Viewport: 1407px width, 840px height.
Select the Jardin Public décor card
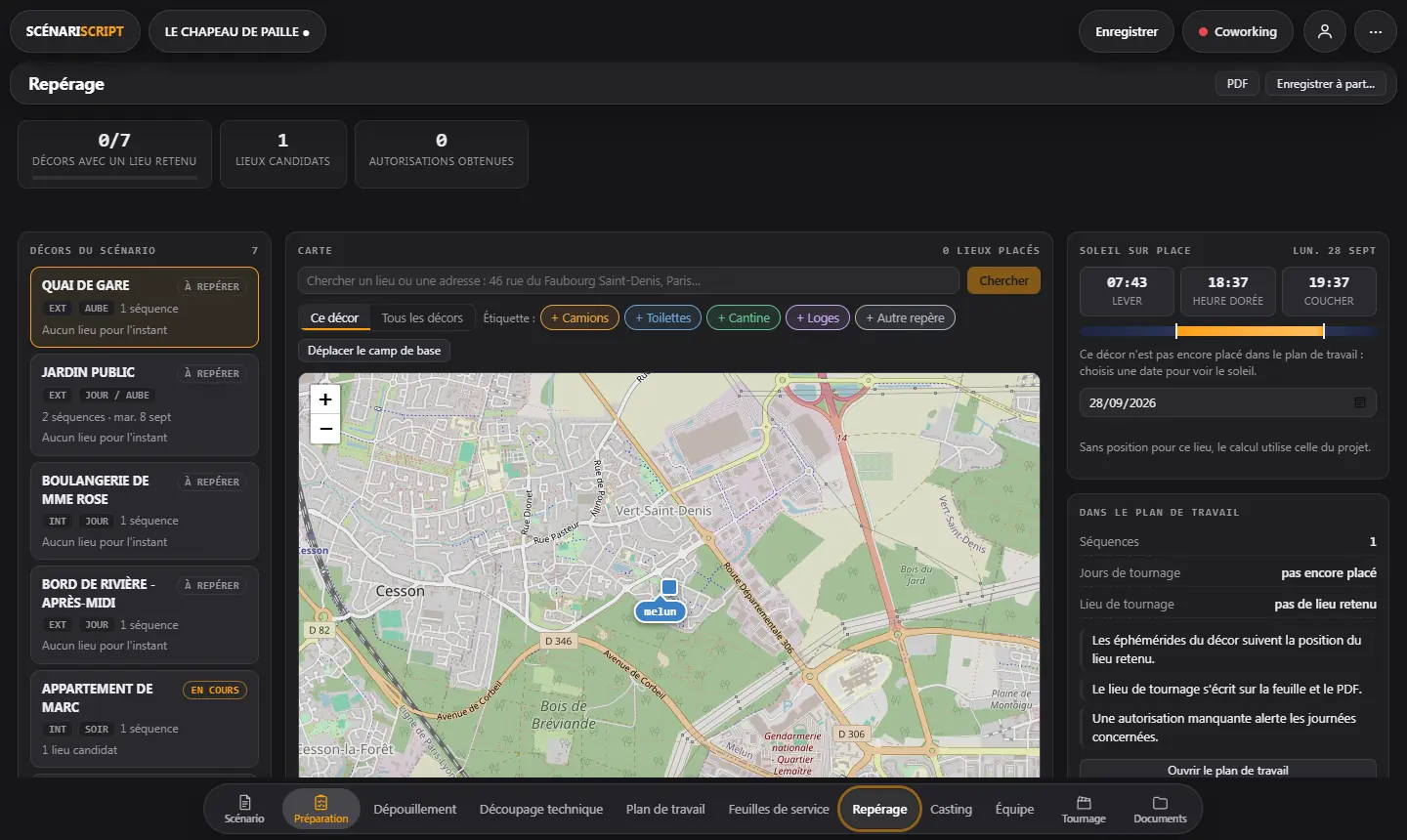click(145, 404)
